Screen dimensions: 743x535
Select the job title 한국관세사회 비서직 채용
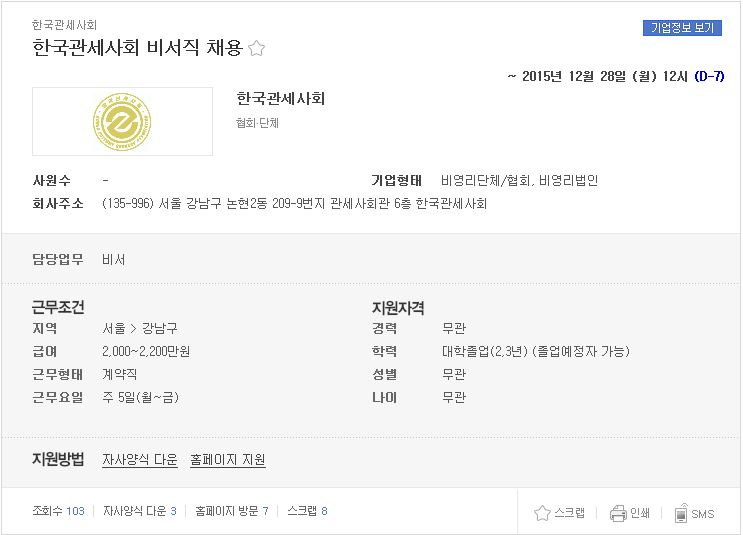tap(137, 47)
